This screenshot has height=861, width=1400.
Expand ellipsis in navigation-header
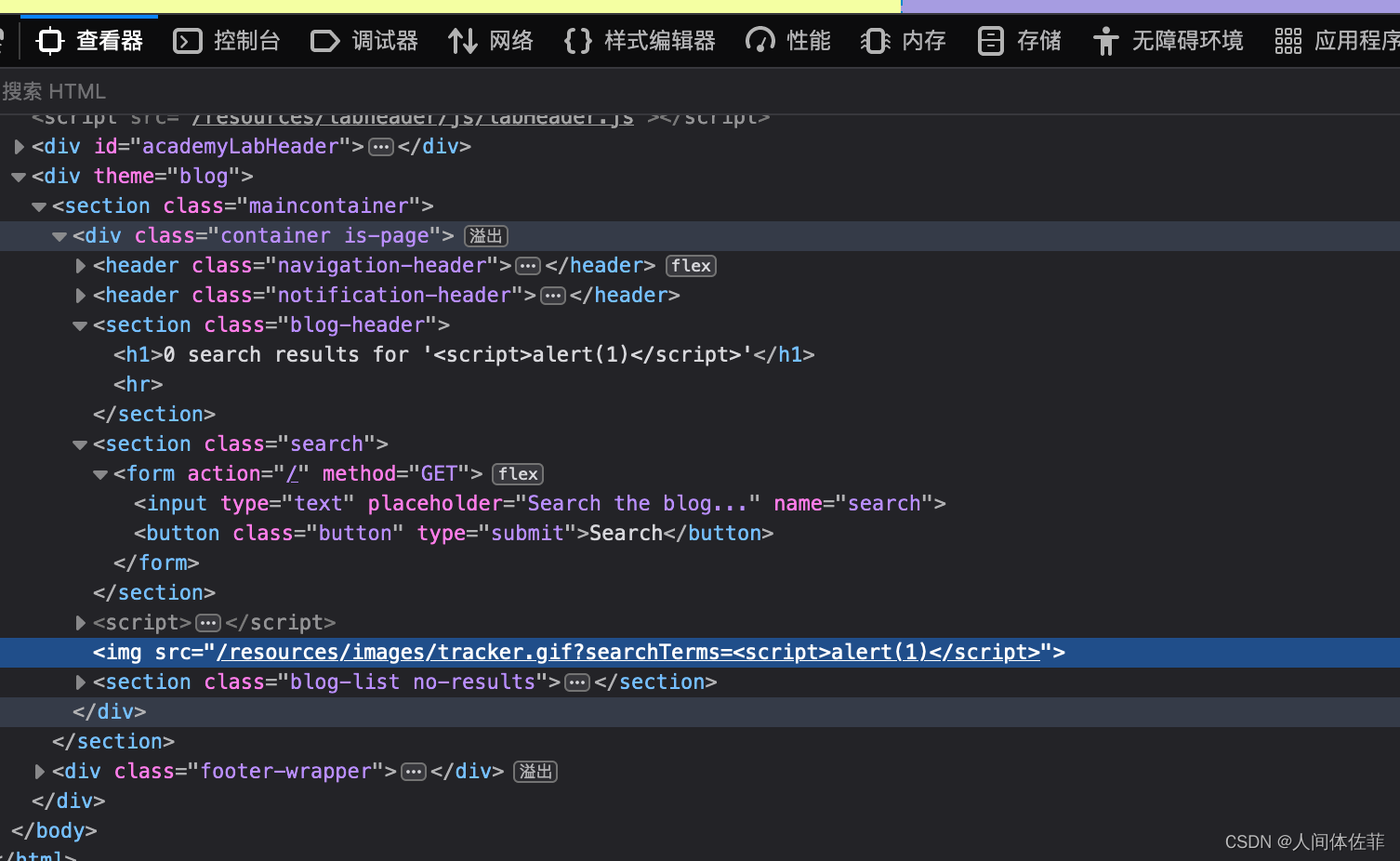pyautogui.click(x=528, y=266)
